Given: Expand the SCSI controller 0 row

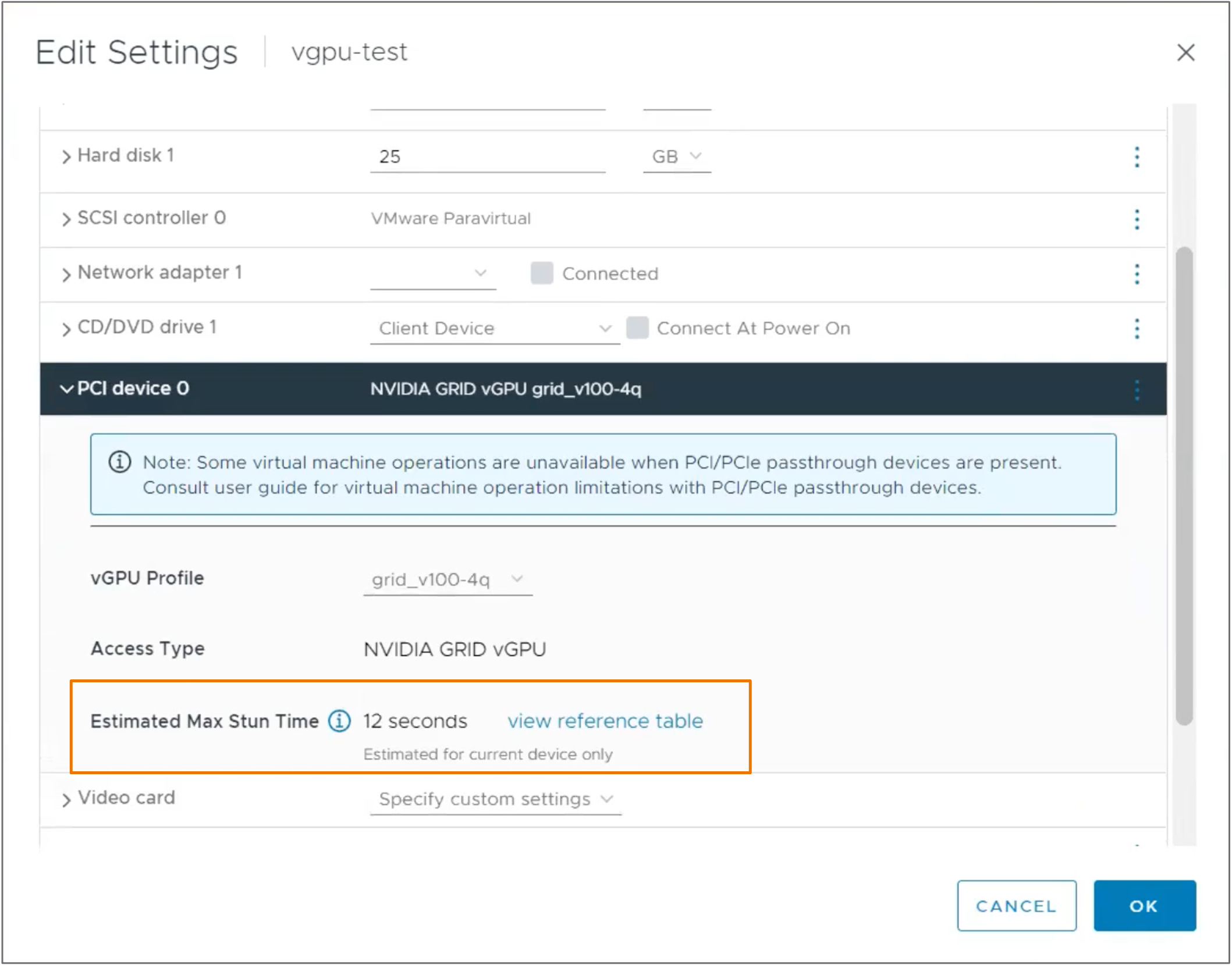Looking at the screenshot, I should (66, 219).
